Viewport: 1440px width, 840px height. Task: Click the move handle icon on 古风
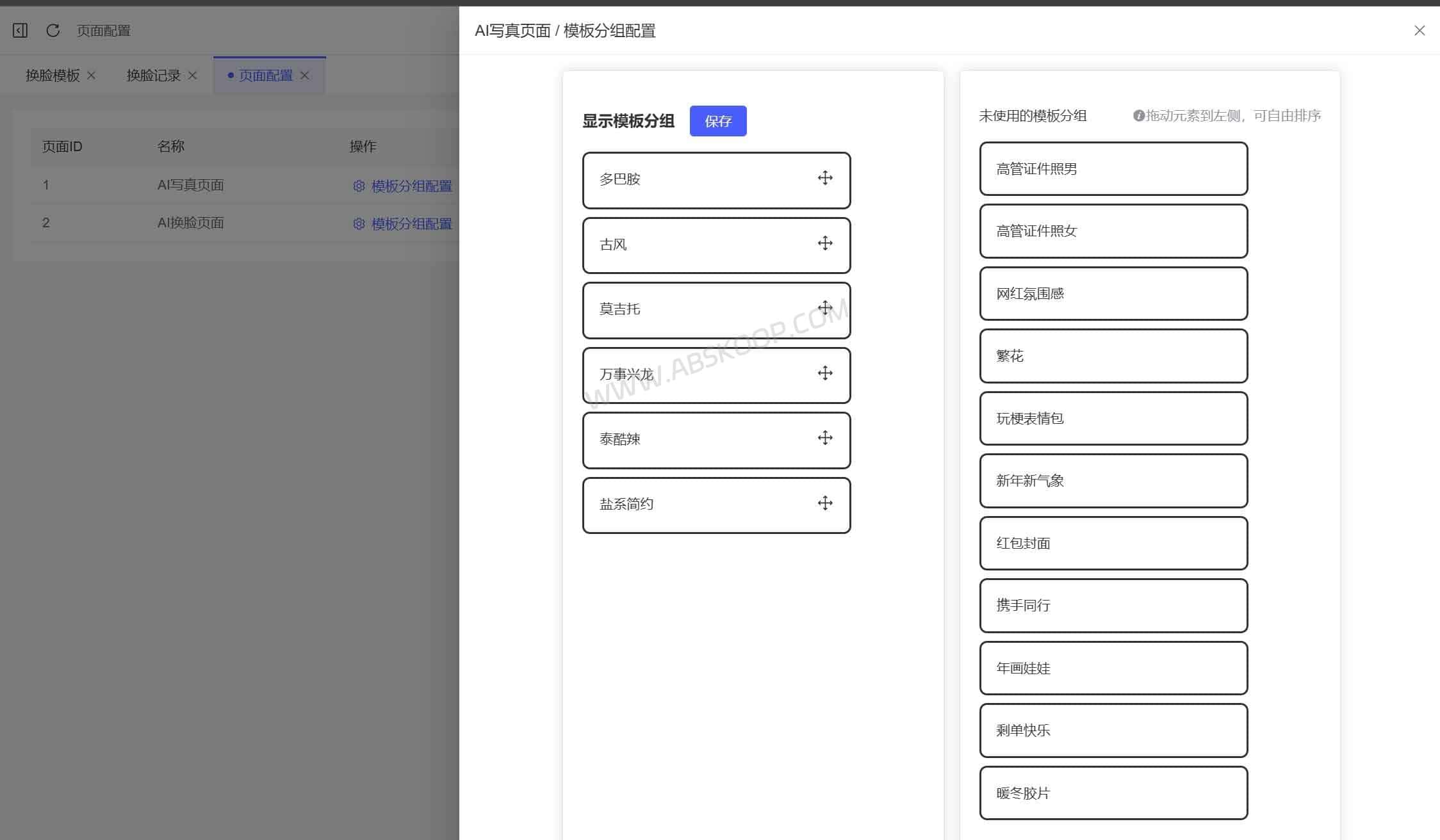[x=825, y=243]
